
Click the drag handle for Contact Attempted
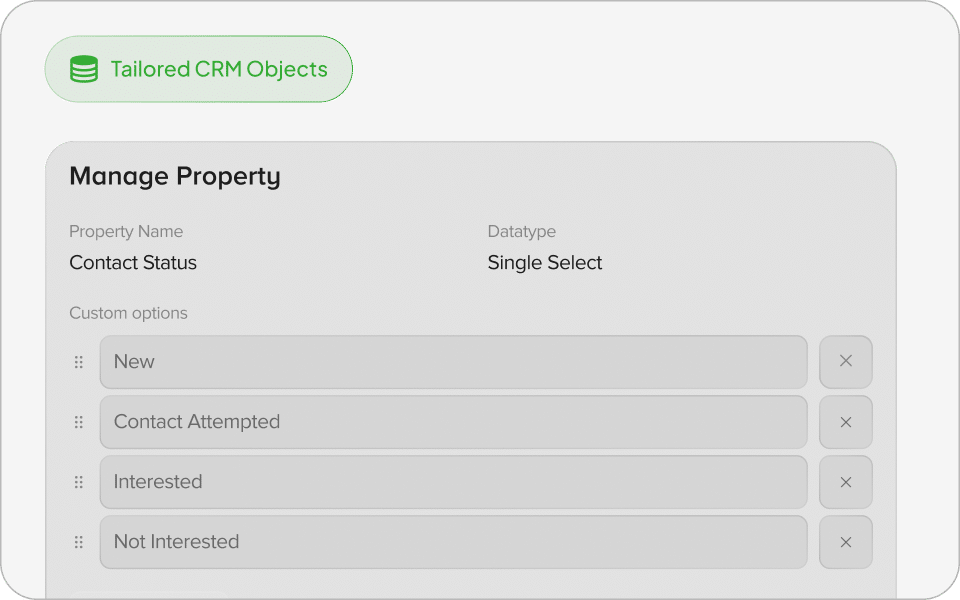[x=79, y=422]
